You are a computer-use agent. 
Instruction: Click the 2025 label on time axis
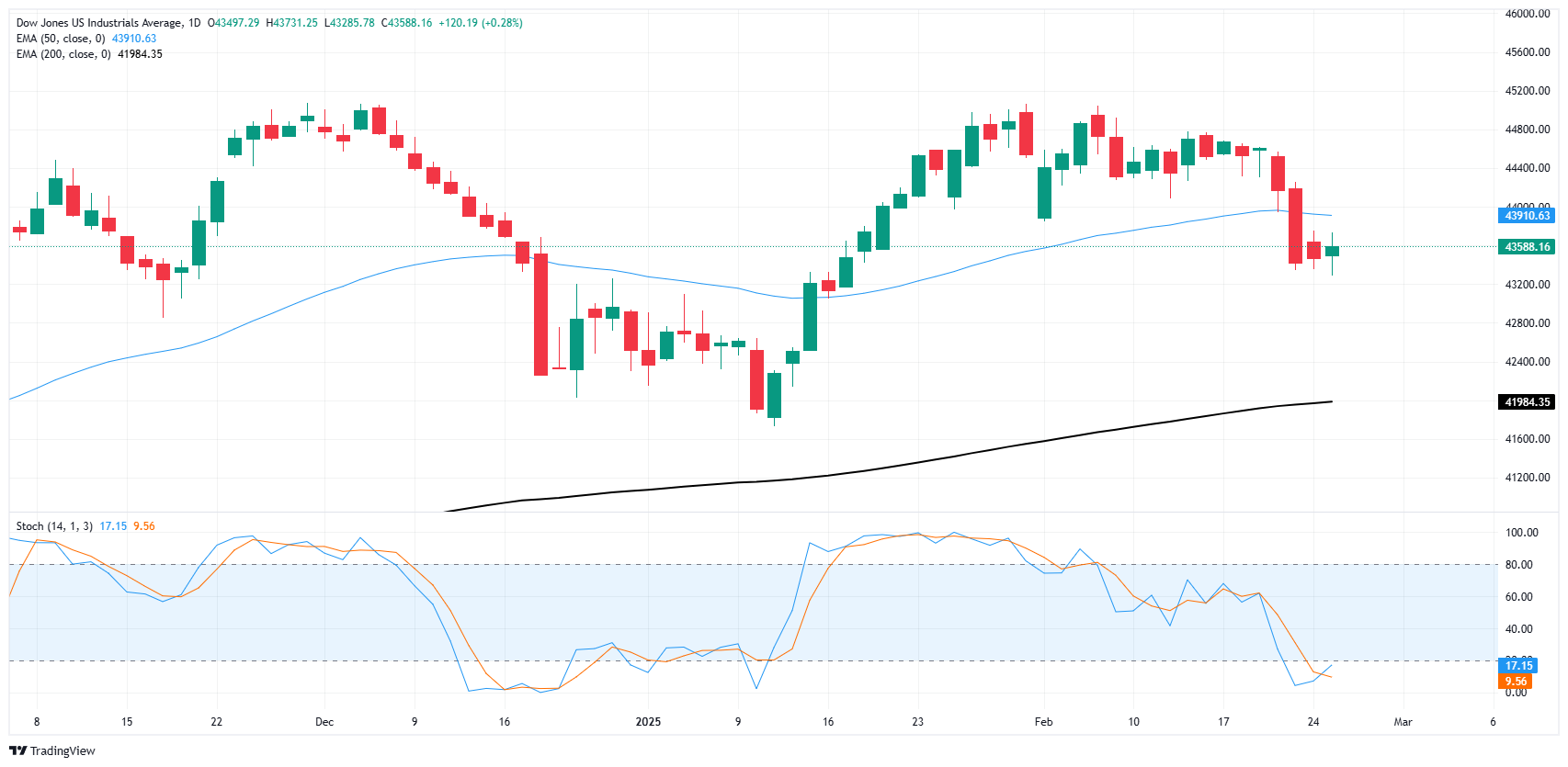pos(648,722)
